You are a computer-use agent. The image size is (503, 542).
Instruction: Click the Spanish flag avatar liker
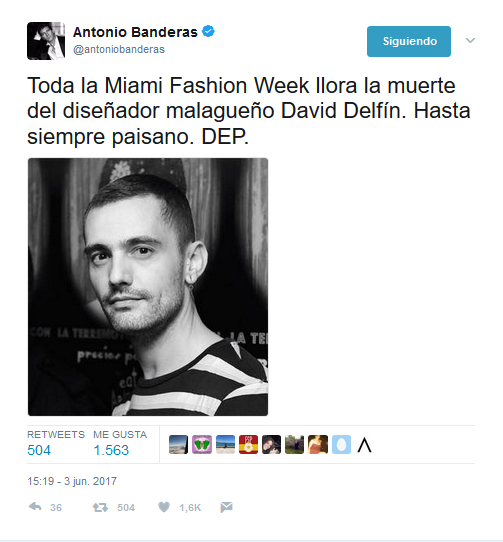pyautogui.click(x=248, y=445)
